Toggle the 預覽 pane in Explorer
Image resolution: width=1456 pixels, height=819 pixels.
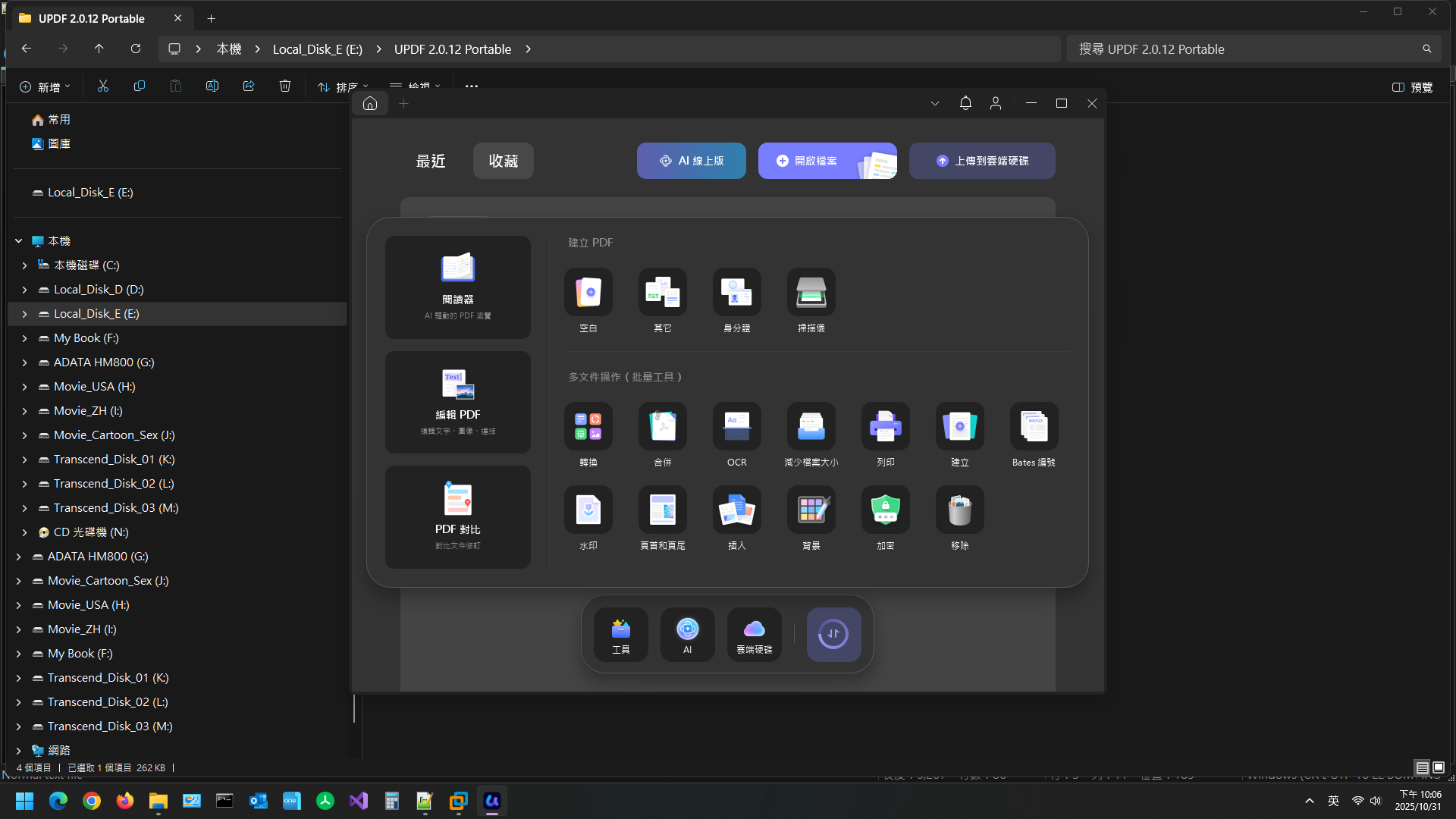pyautogui.click(x=1412, y=87)
